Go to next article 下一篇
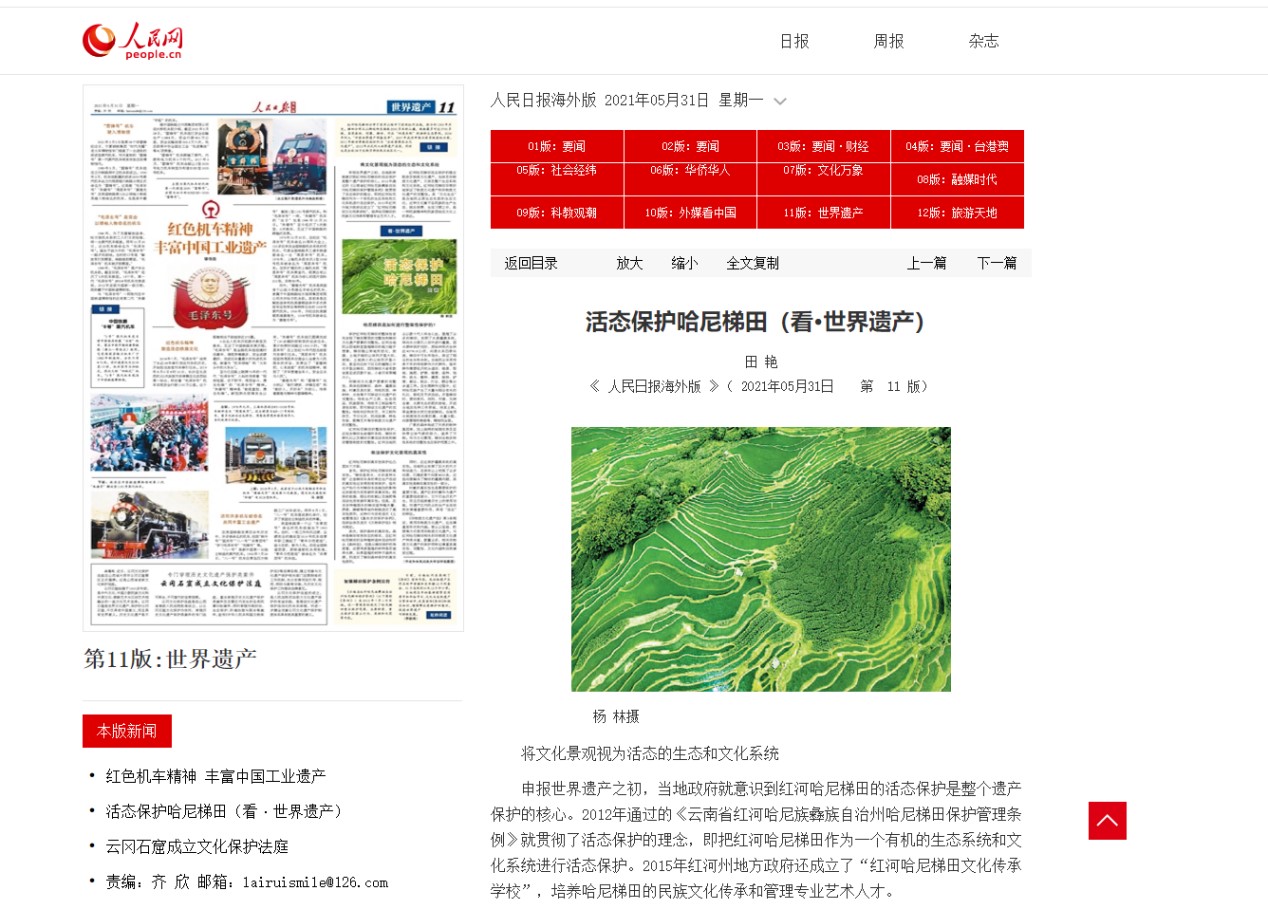This screenshot has height=909, width=1268. coord(996,263)
